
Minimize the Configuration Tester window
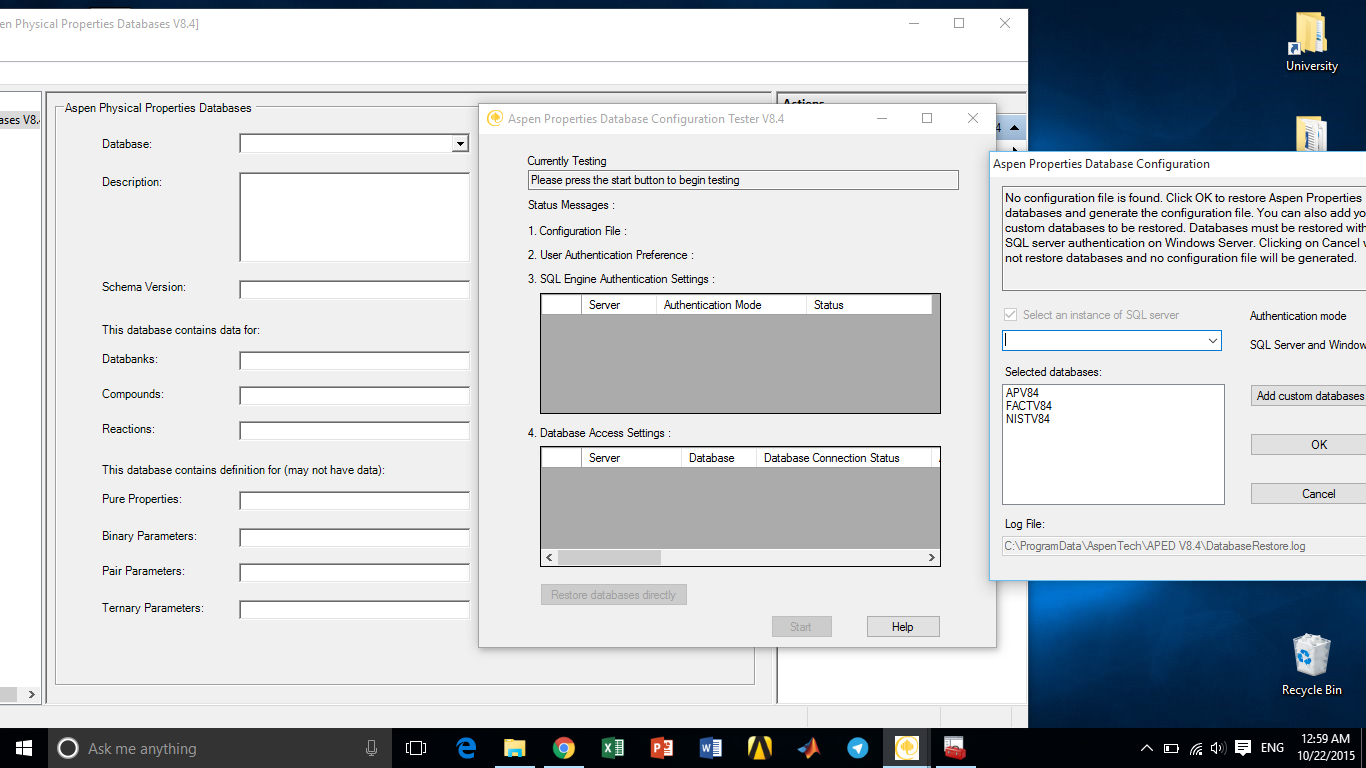click(882, 118)
